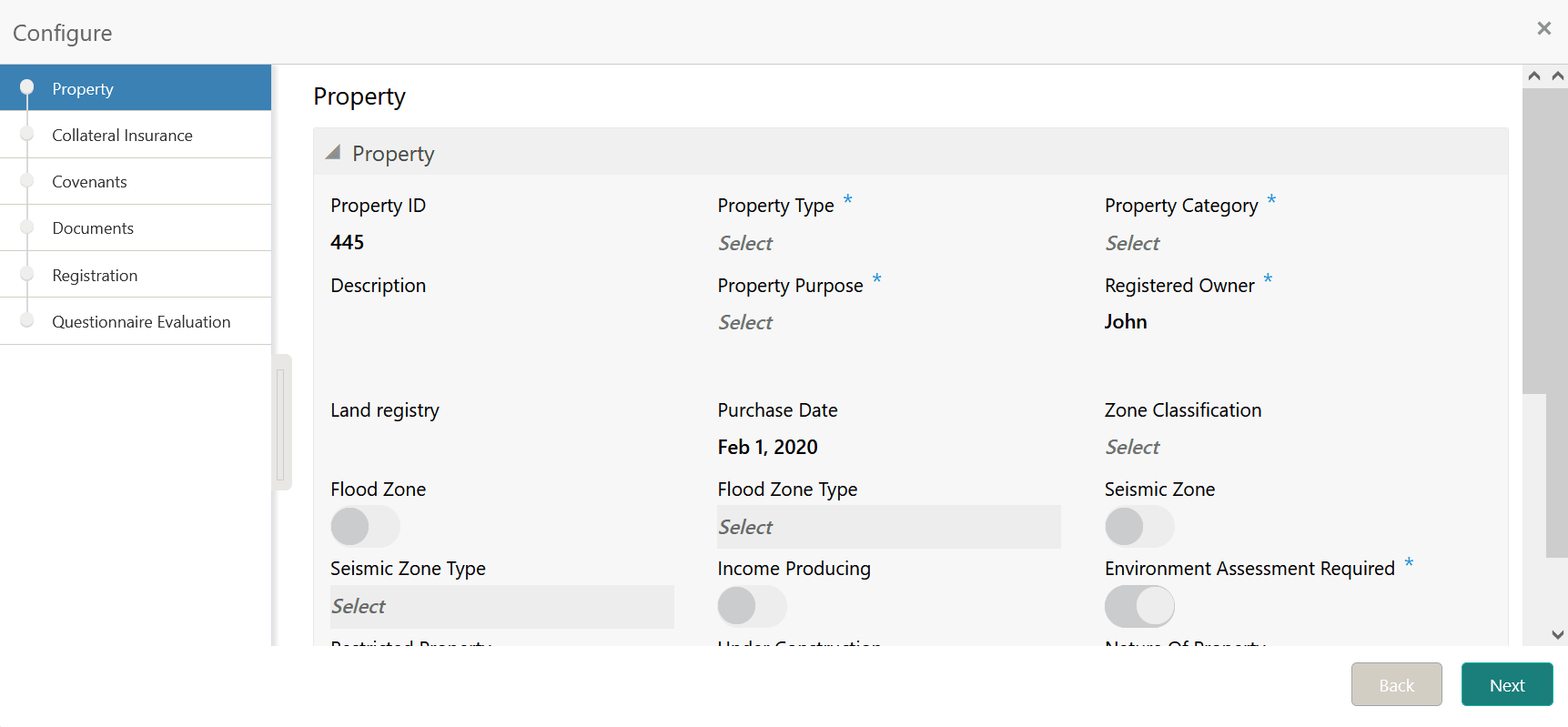Collapse the Property section header
The height and width of the screenshot is (727, 1568).
335,152
